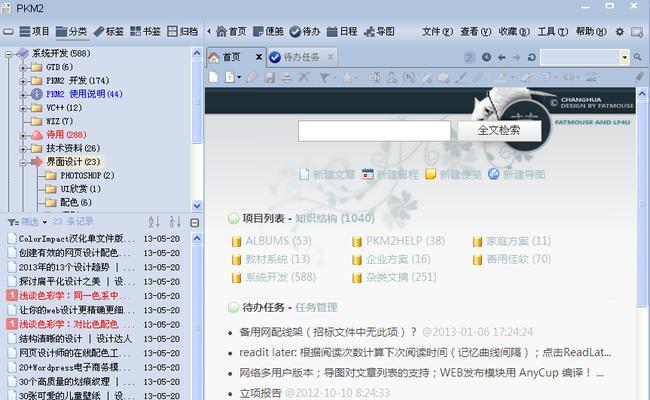
Task: Click the collapse list panel icon
Action: [194, 223]
